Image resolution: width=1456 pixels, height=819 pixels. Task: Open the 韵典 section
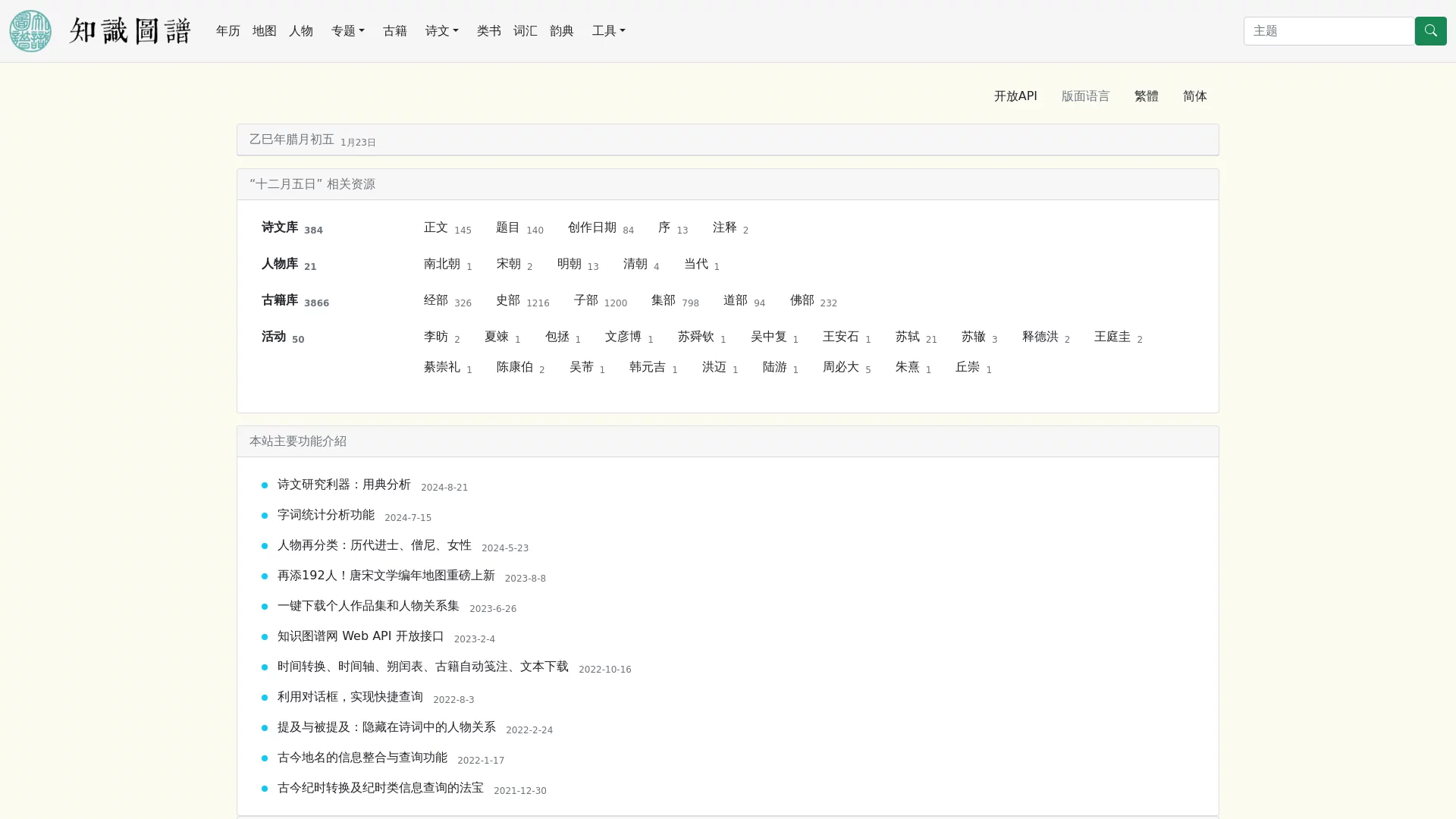(x=561, y=30)
